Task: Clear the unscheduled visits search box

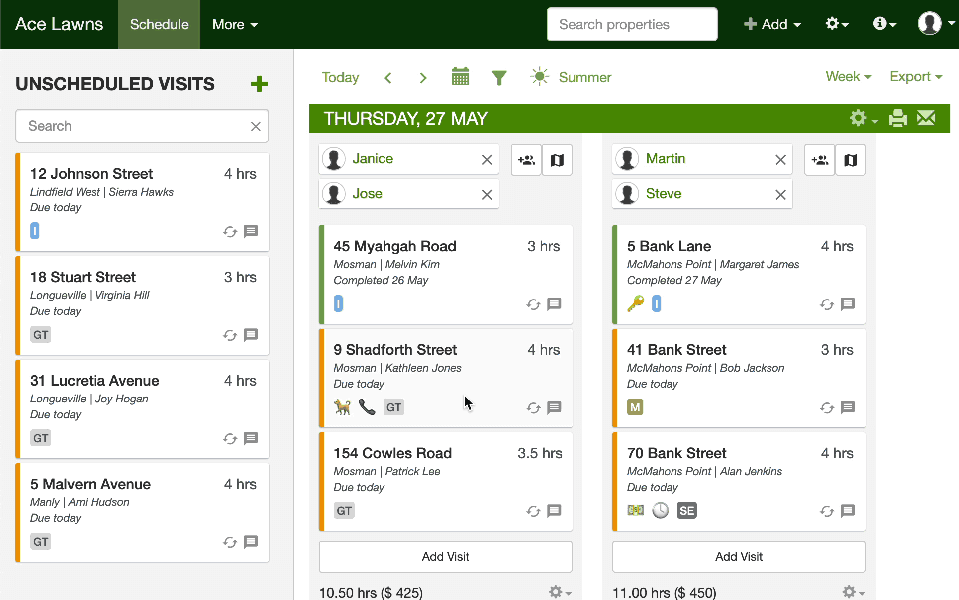Action: (256, 126)
